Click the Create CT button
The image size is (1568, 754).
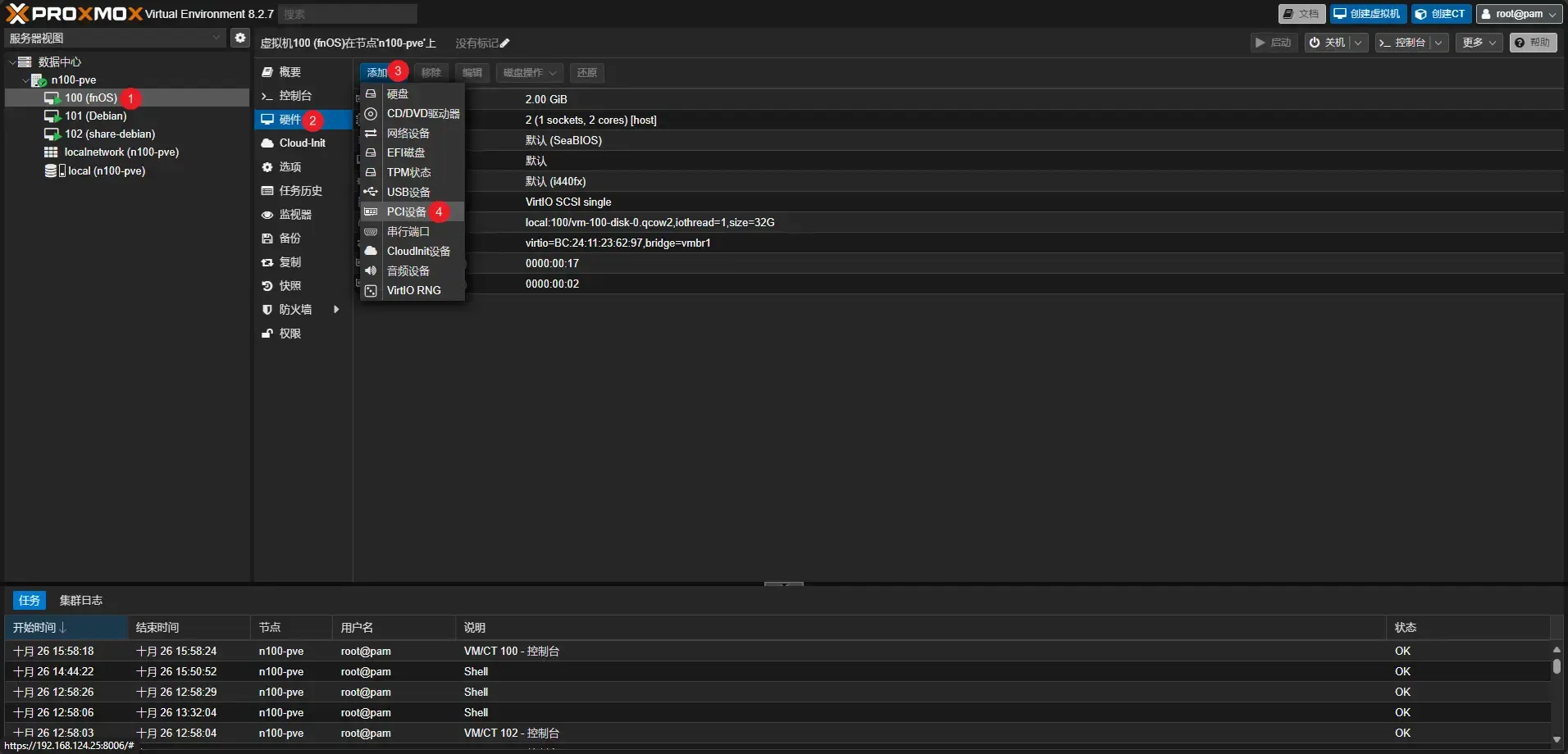1441,14
